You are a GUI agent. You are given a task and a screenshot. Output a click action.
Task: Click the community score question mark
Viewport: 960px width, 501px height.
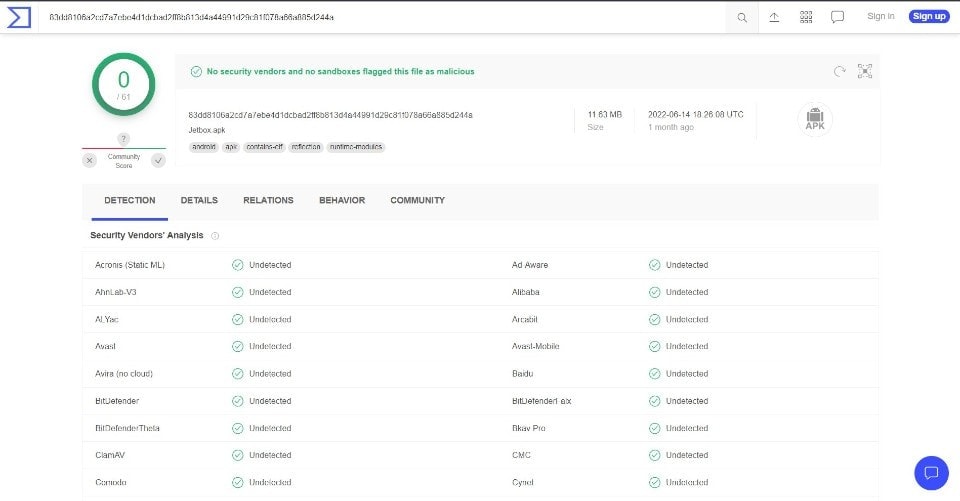pos(123,139)
